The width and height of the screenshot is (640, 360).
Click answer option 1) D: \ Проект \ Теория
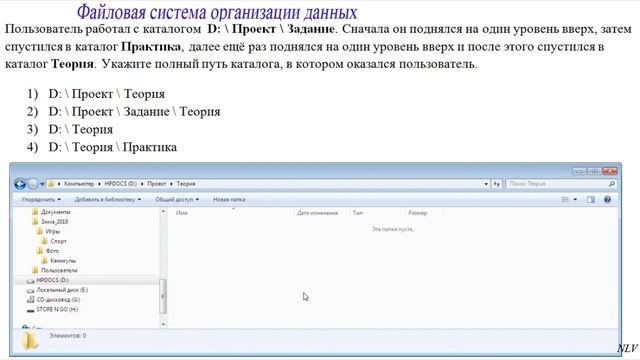click(x=96, y=94)
